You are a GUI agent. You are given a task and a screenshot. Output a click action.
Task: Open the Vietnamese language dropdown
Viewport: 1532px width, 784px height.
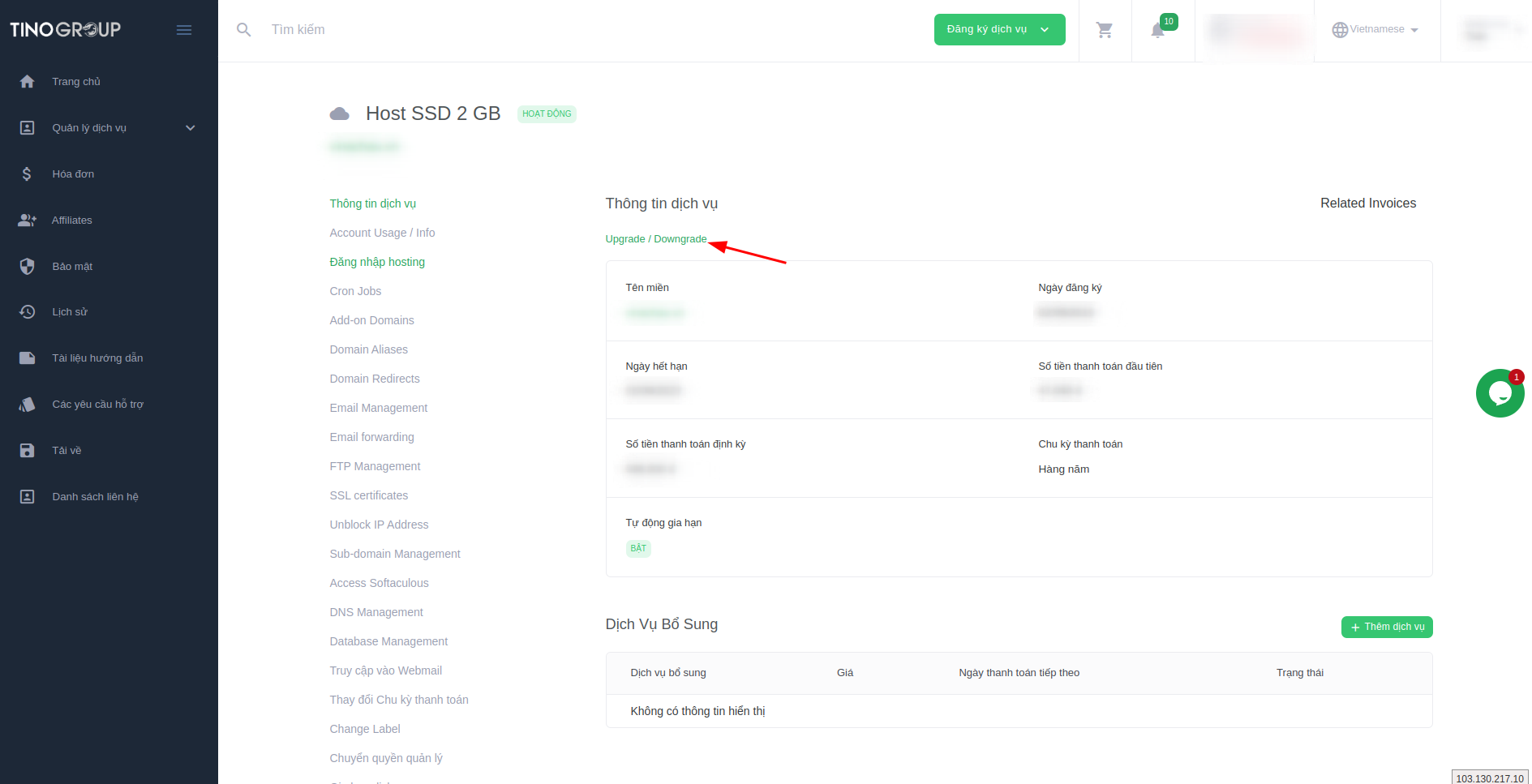pyautogui.click(x=1375, y=30)
